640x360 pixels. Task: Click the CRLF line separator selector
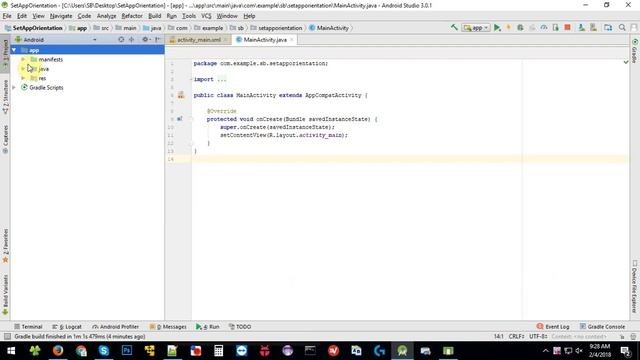pos(516,336)
